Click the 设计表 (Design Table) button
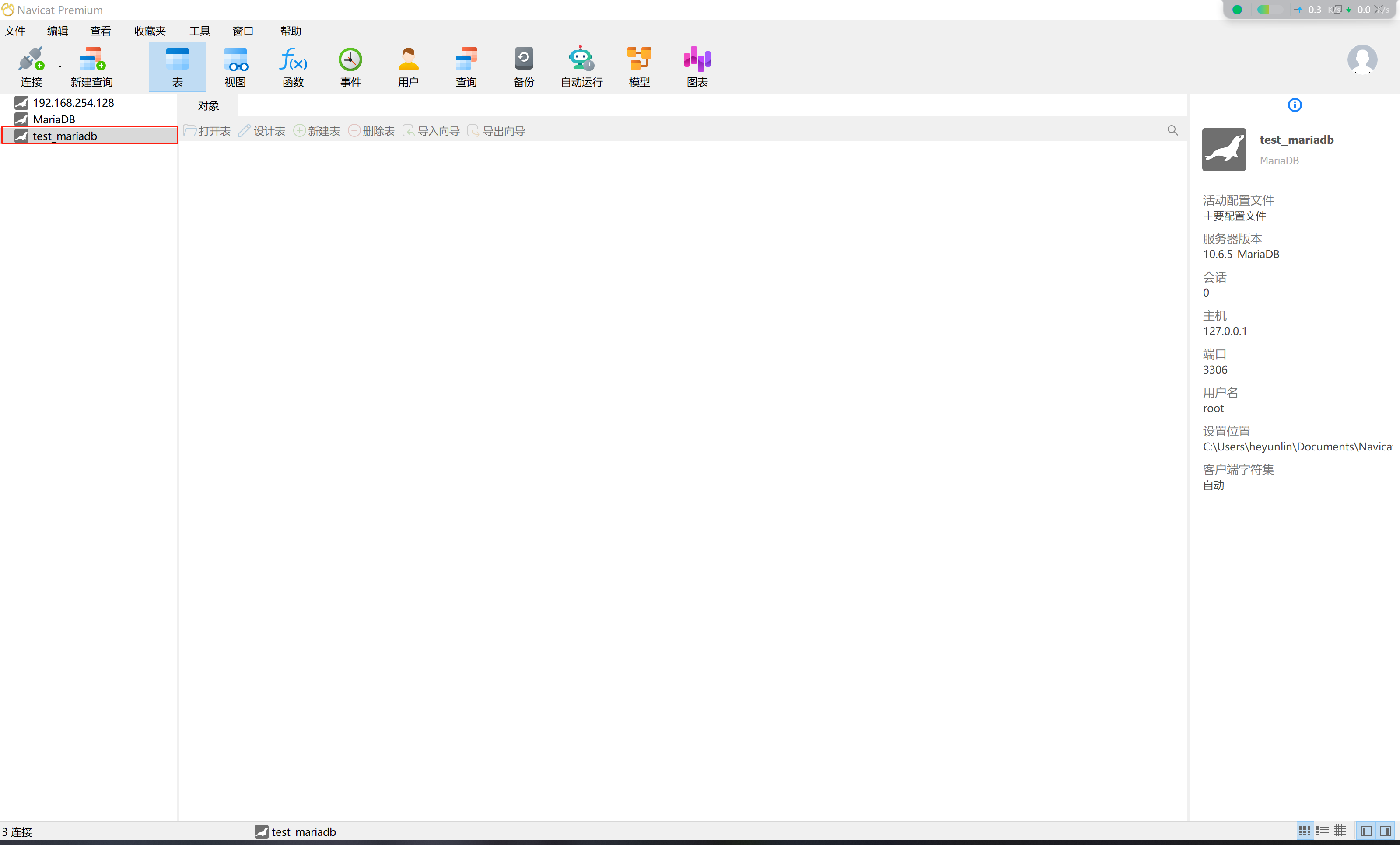 tap(261, 131)
